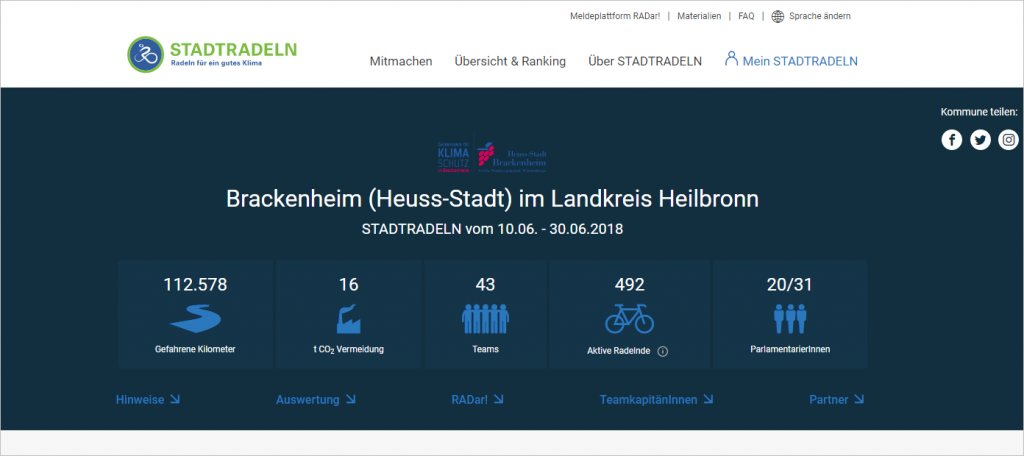Viewport: 1024px width, 456px height.
Task: Click the globe icon for language
Action: coord(778,16)
